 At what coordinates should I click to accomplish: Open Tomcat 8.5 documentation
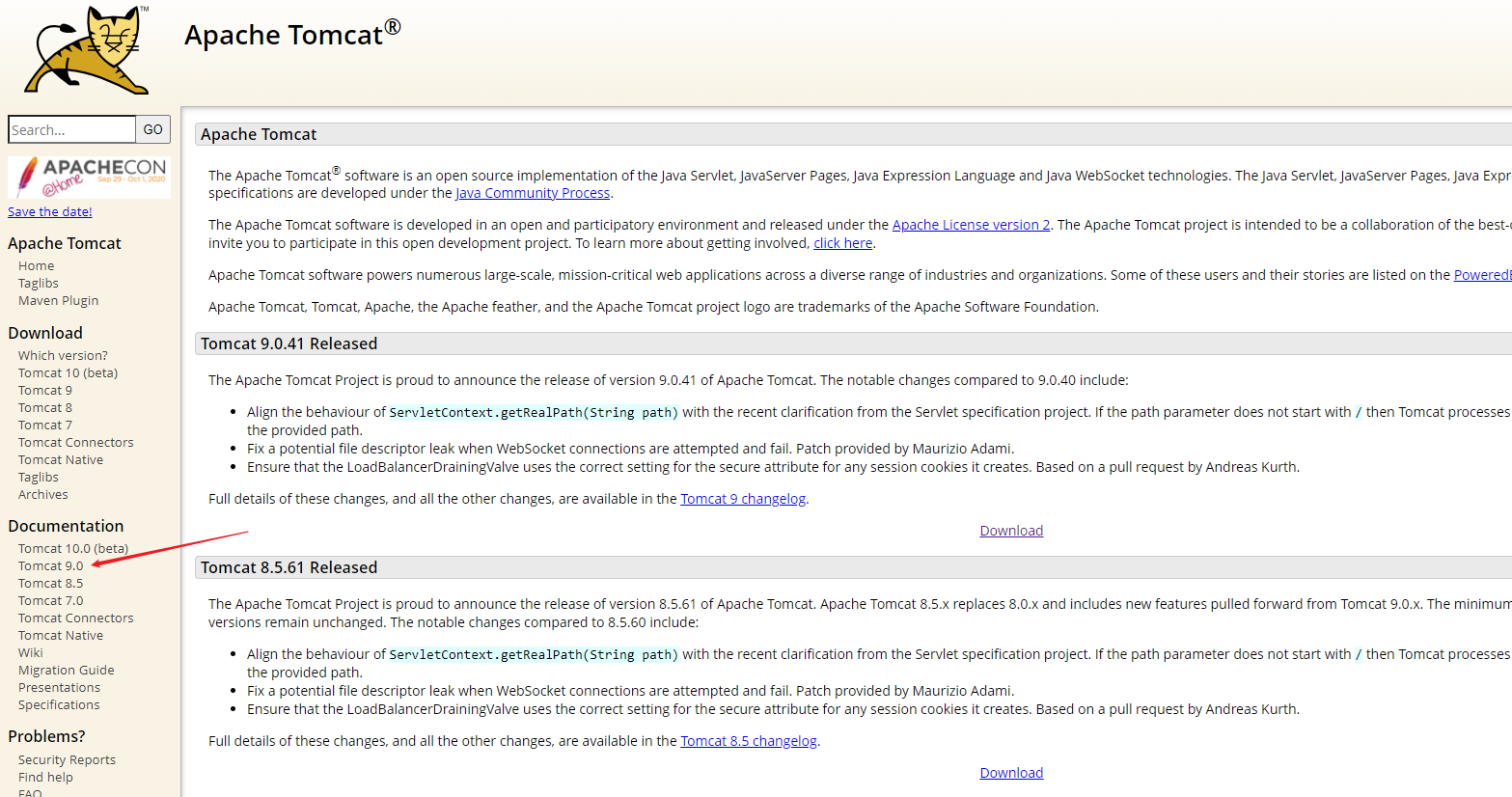(x=51, y=583)
